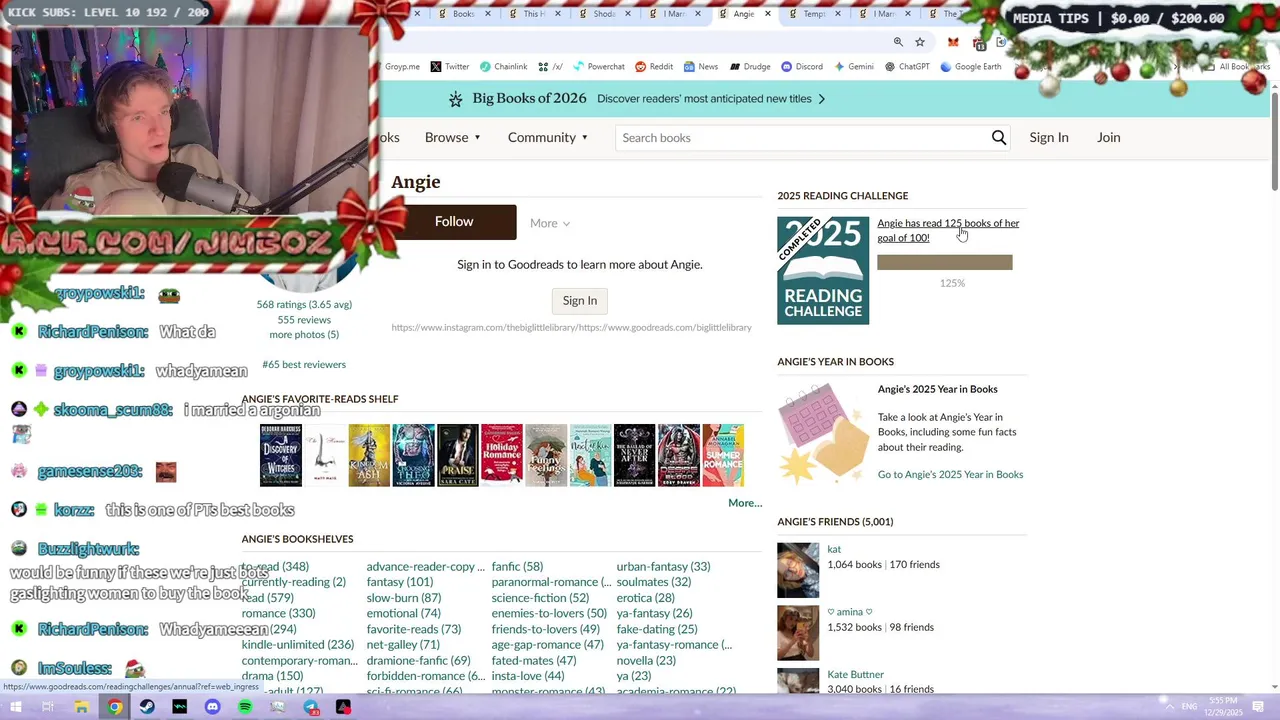This screenshot has width=1280, height=720.
Task: Open the Kate Buttner friend link
Action: 855,675
